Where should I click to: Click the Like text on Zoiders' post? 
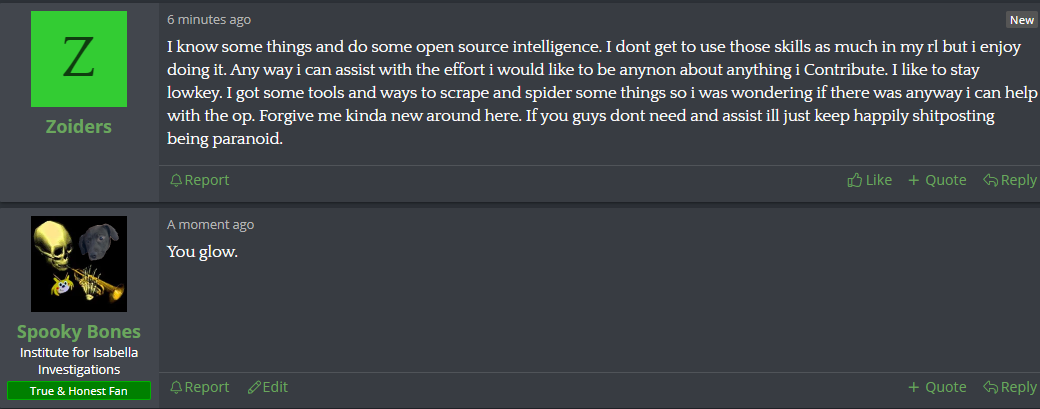879,180
